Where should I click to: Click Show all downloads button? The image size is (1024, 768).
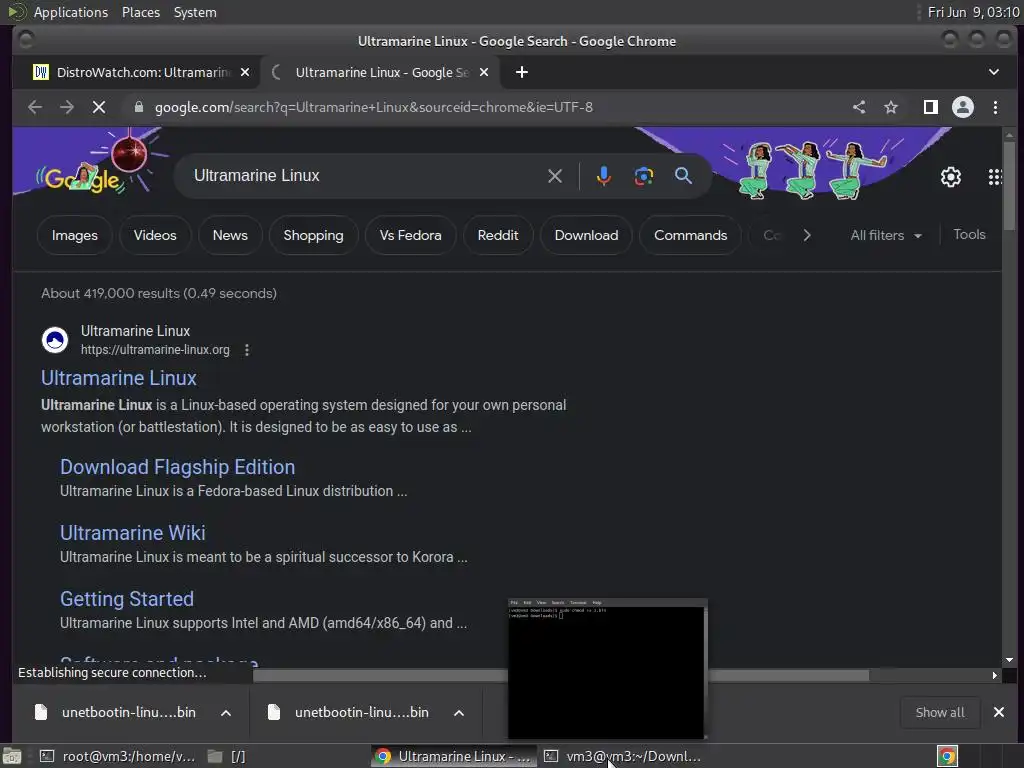point(940,712)
